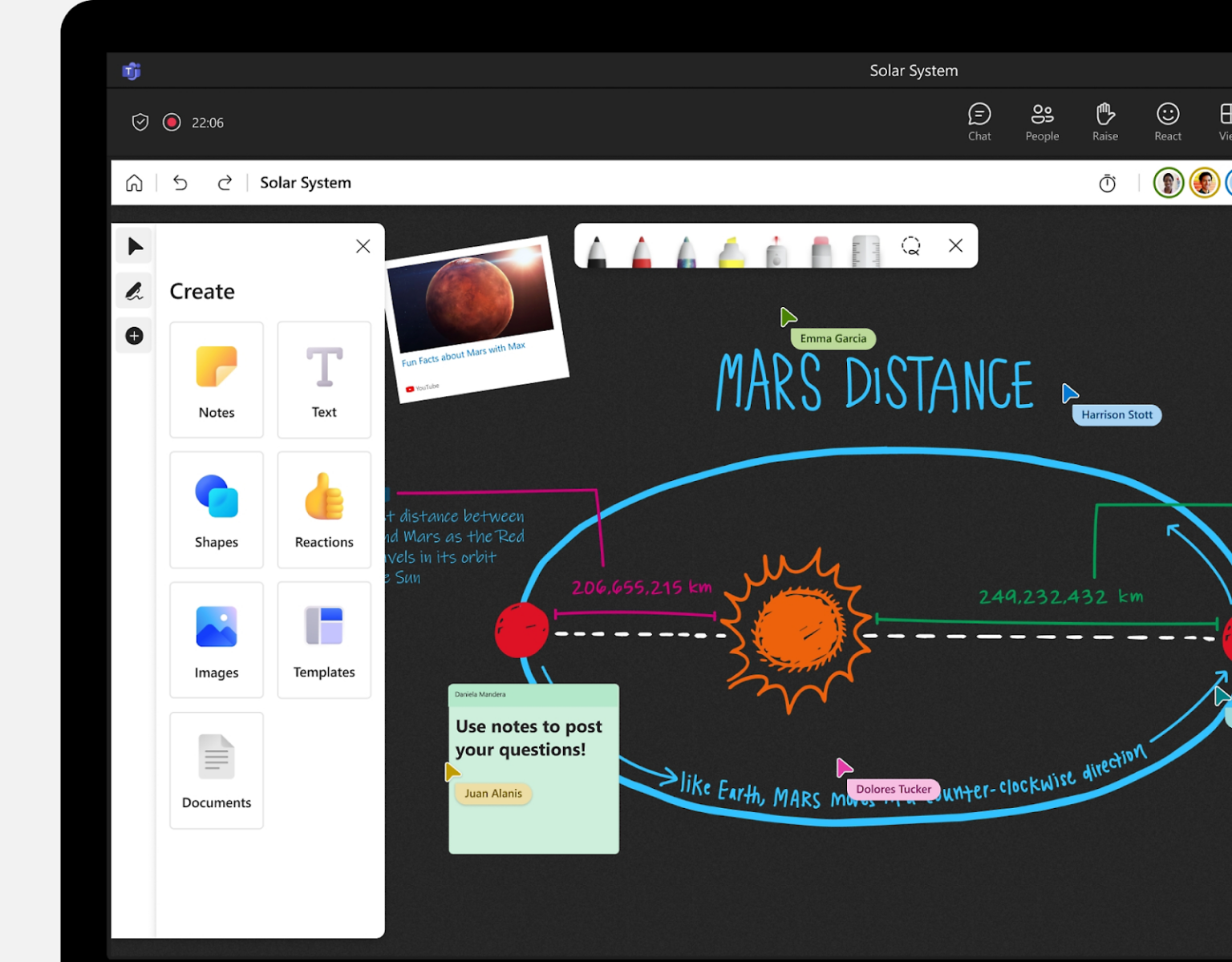Select the ruler tool
The height and width of the screenshot is (962, 1232).
pyautogui.click(x=866, y=249)
